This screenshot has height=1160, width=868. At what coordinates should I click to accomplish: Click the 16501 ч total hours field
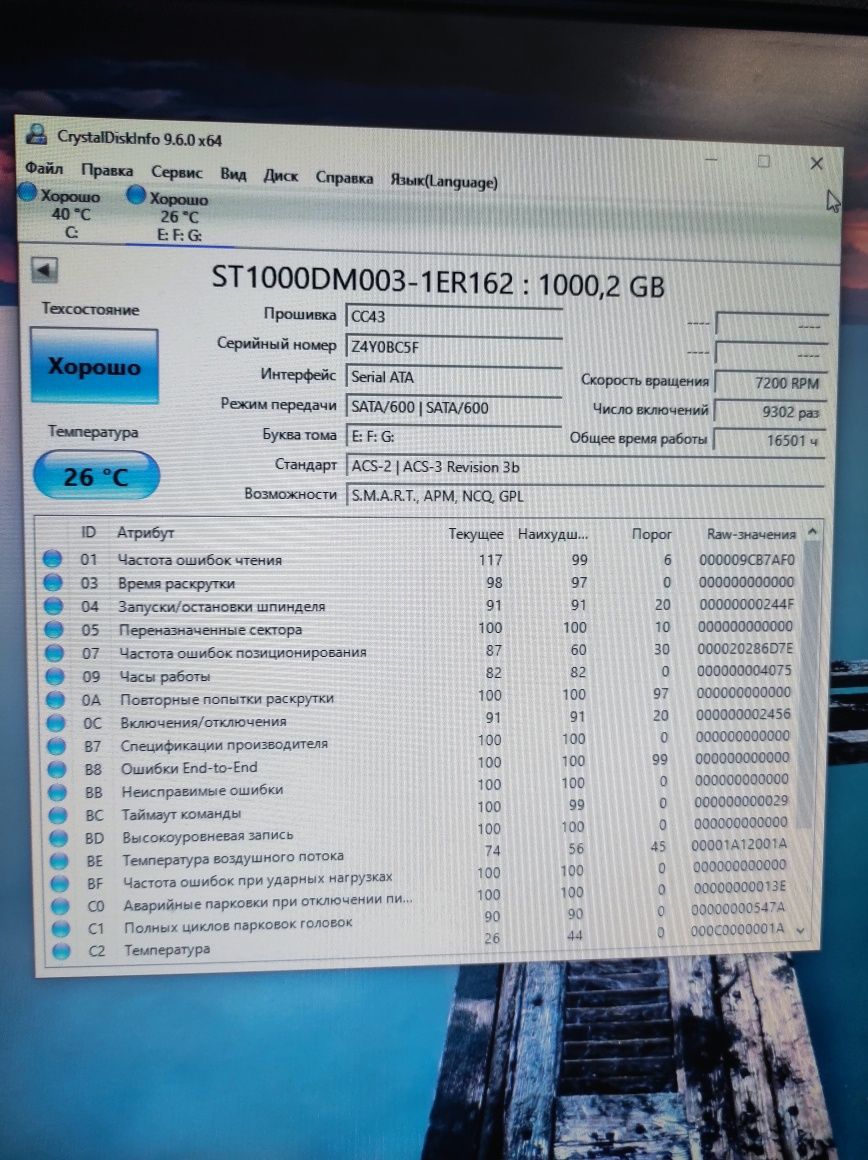click(x=770, y=440)
